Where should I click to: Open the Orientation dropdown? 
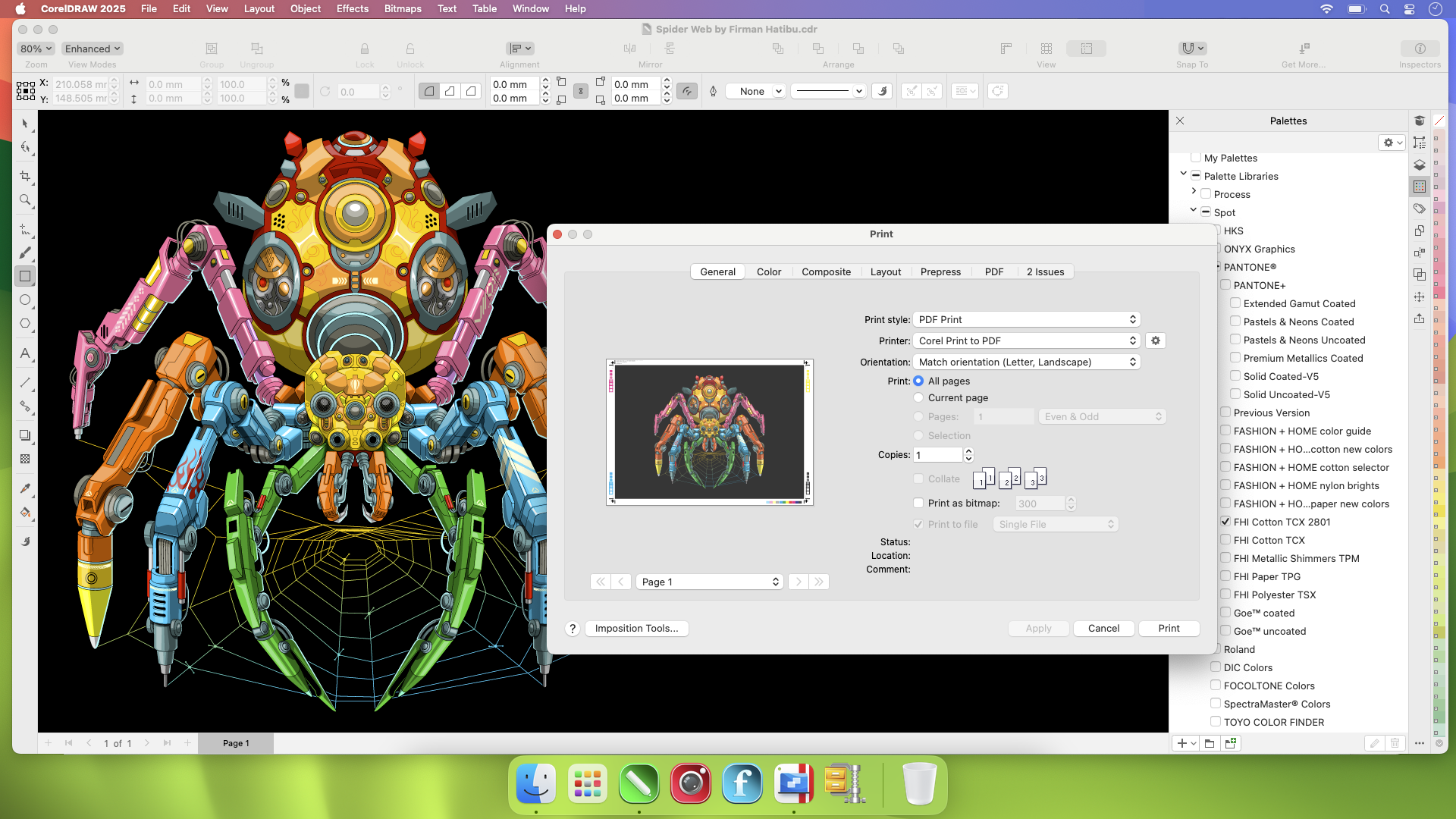point(1027,362)
